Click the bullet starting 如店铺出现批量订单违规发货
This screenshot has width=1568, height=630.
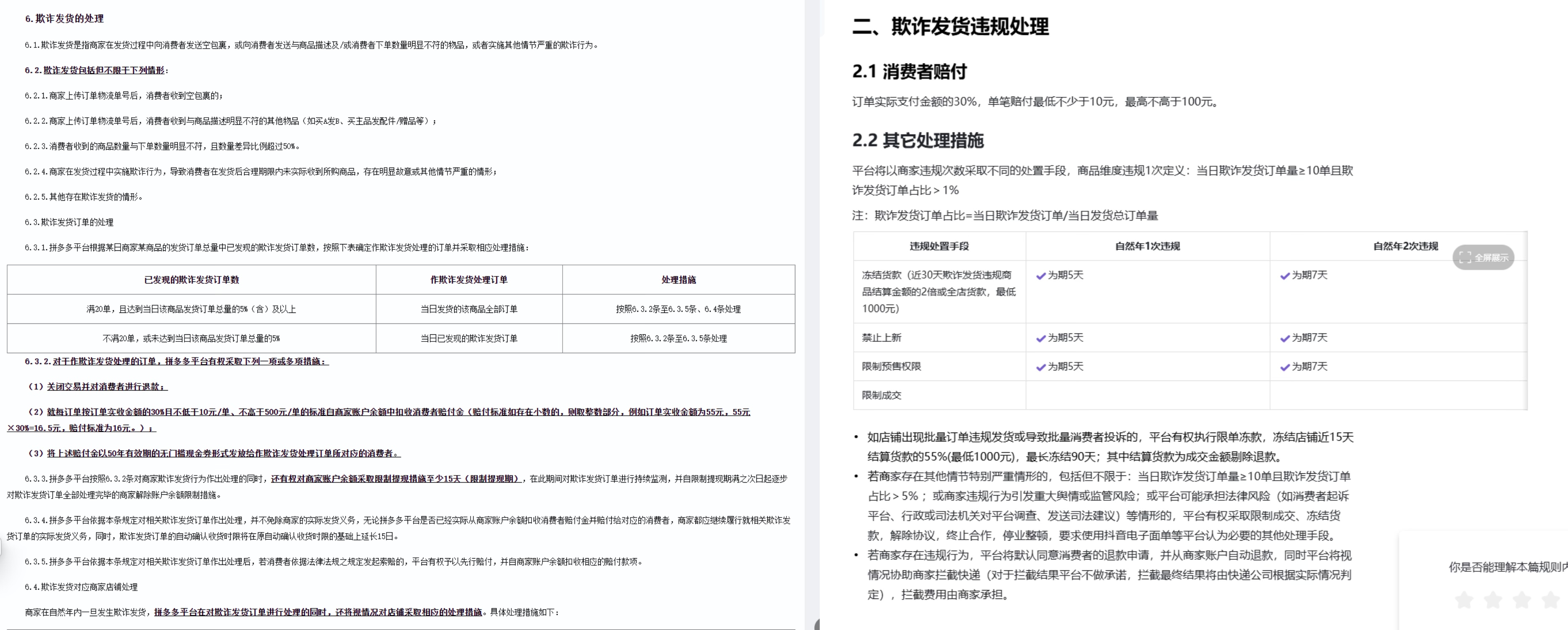pos(1110,447)
